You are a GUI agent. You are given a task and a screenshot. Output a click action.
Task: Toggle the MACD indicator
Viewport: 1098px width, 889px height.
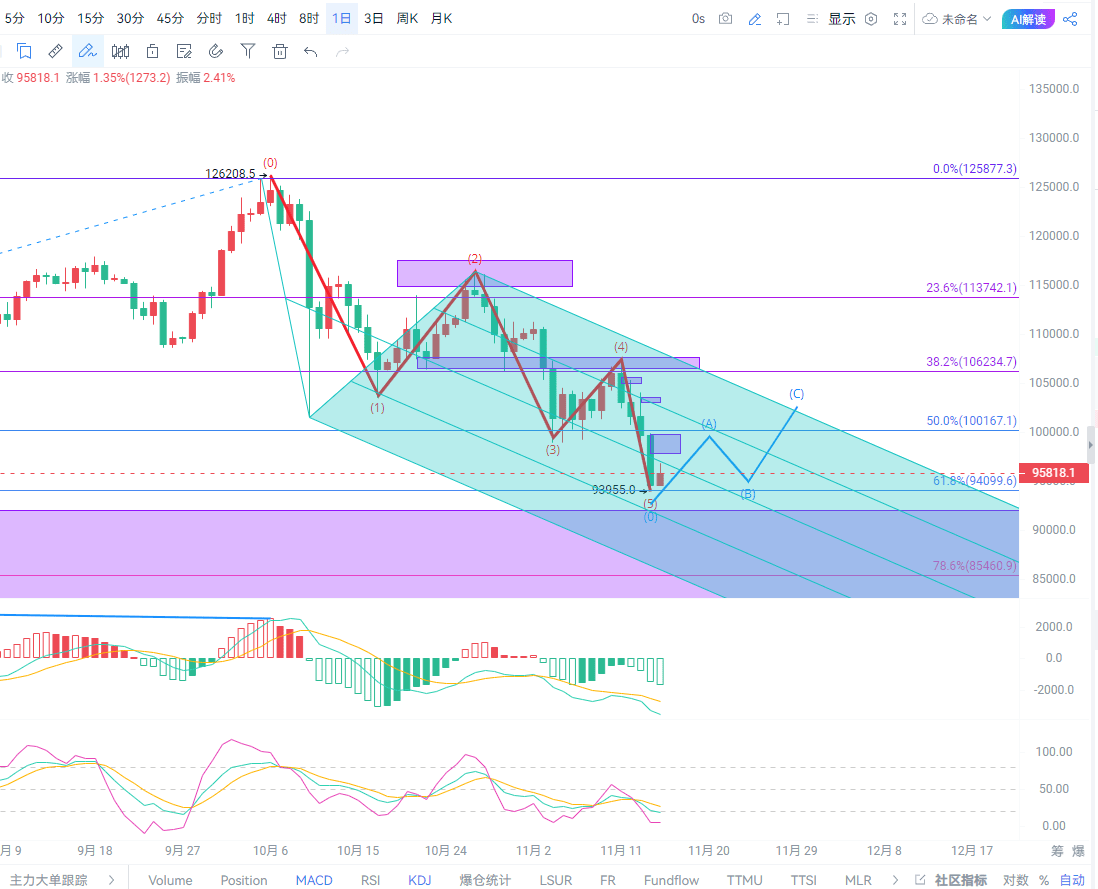(313, 880)
